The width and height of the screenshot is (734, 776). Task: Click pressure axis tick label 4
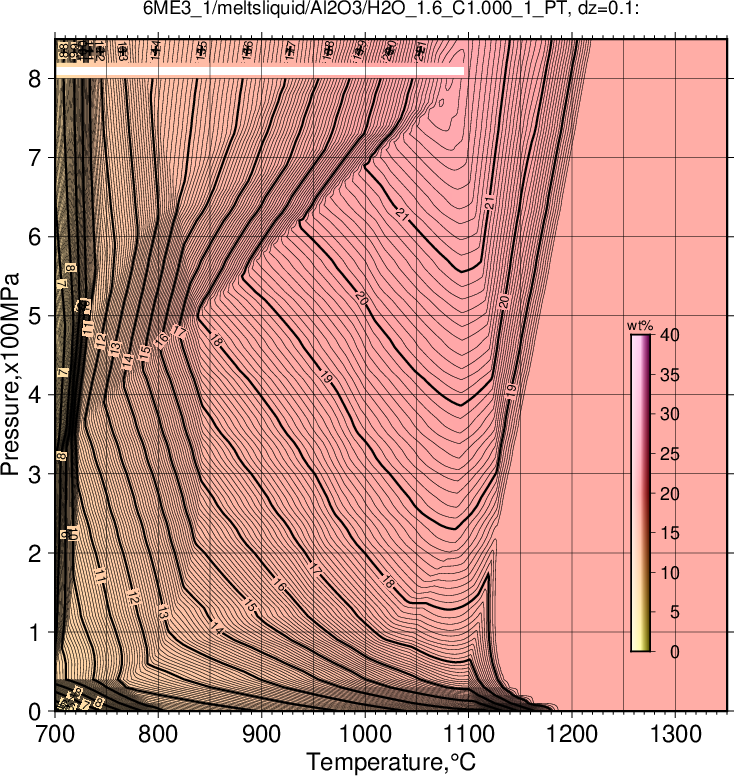[x=35, y=395]
